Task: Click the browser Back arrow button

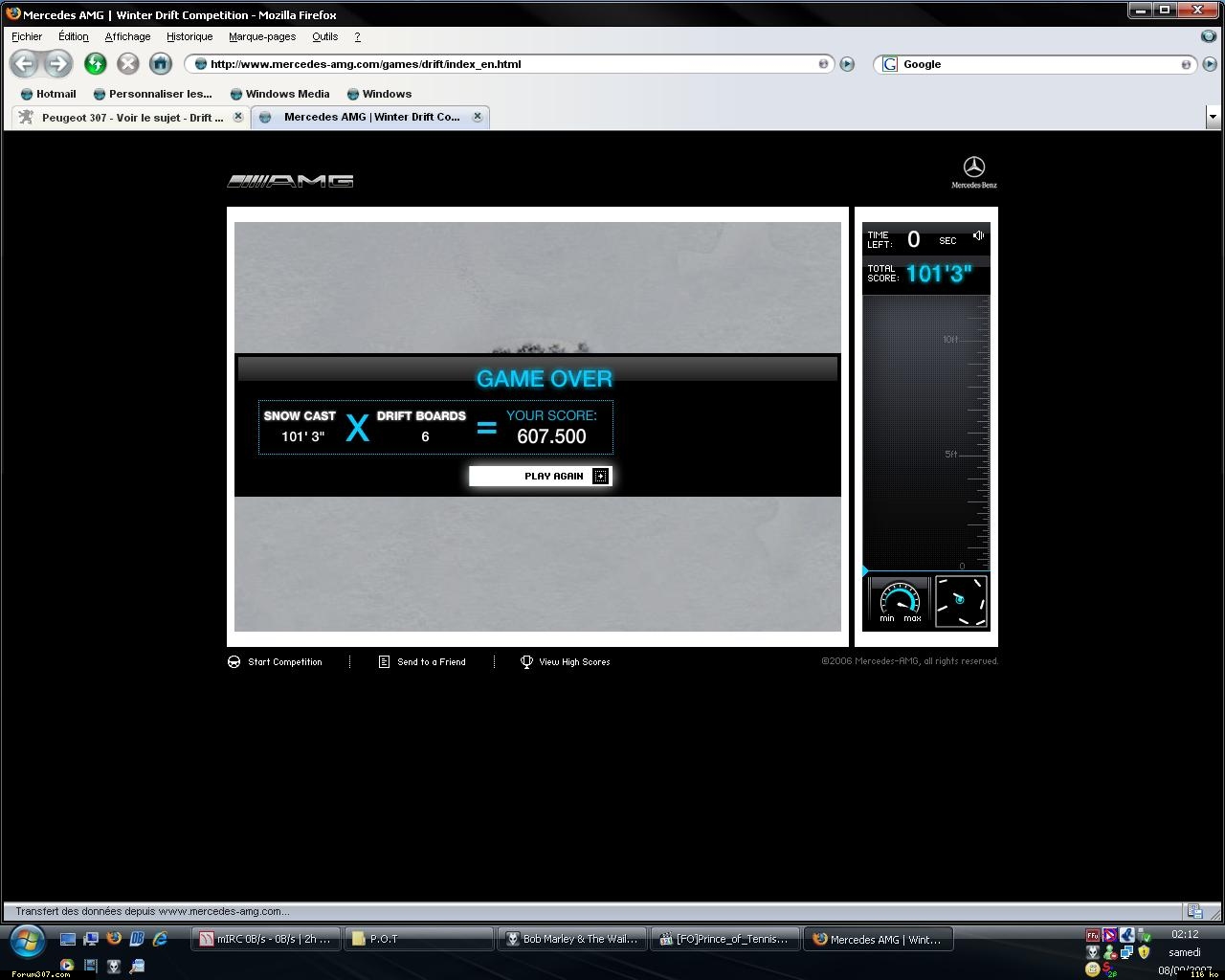Action: [x=25, y=64]
